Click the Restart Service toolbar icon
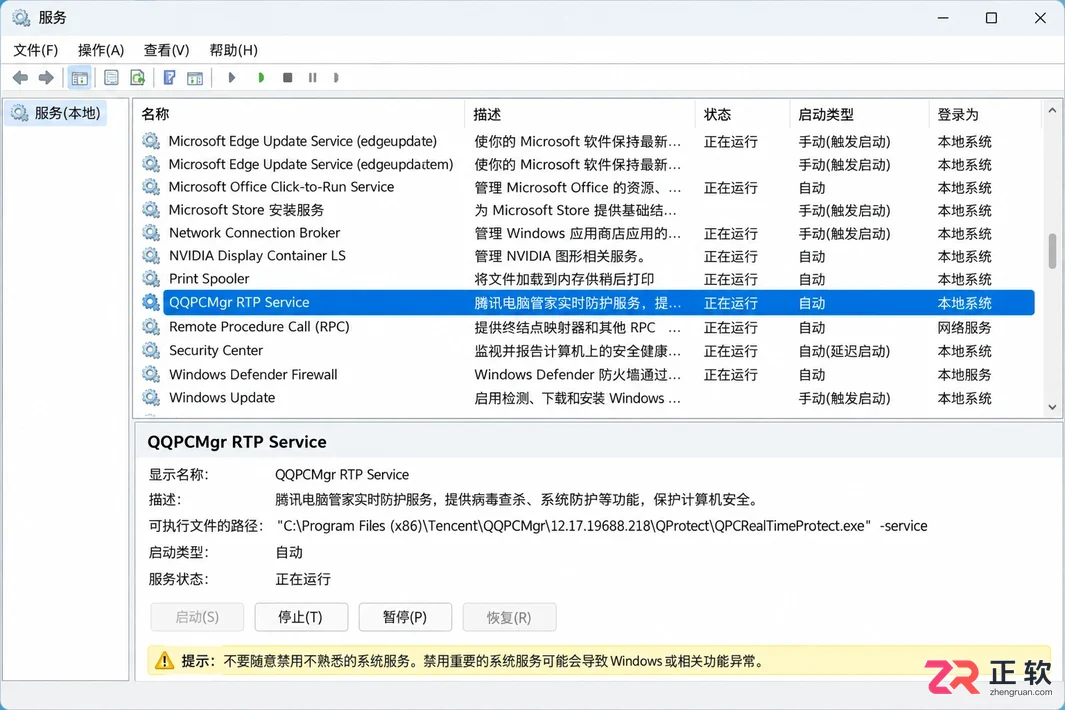Viewport: 1065px width, 710px height. (x=336, y=77)
